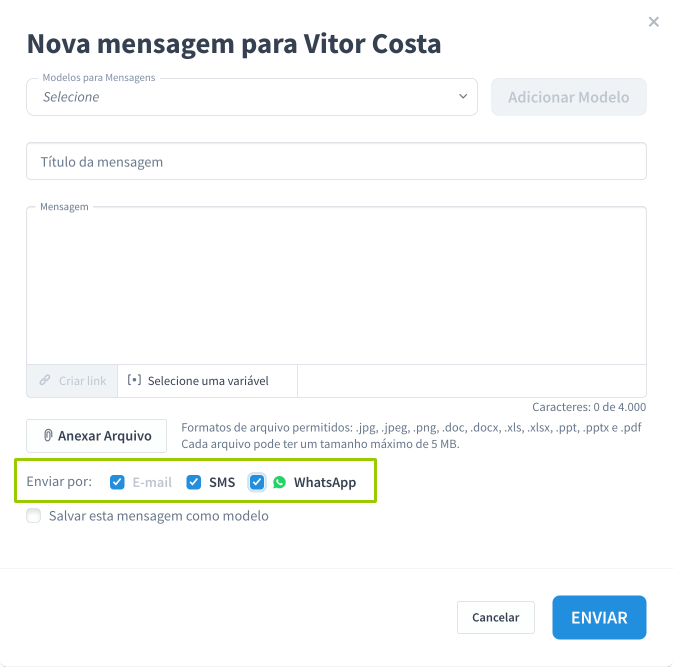This screenshot has height=667, width=673.
Task: Click the WhatsApp logo icon
Action: (279, 482)
